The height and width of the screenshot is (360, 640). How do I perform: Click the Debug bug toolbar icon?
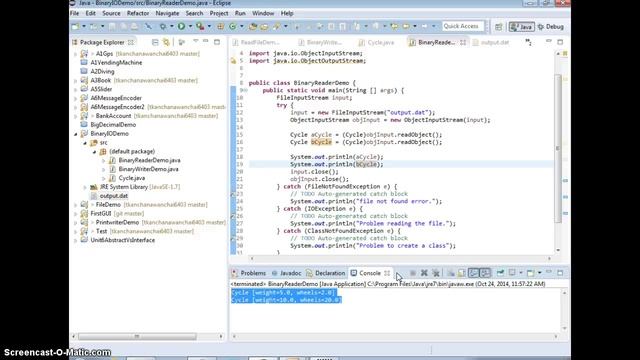(x=163, y=27)
